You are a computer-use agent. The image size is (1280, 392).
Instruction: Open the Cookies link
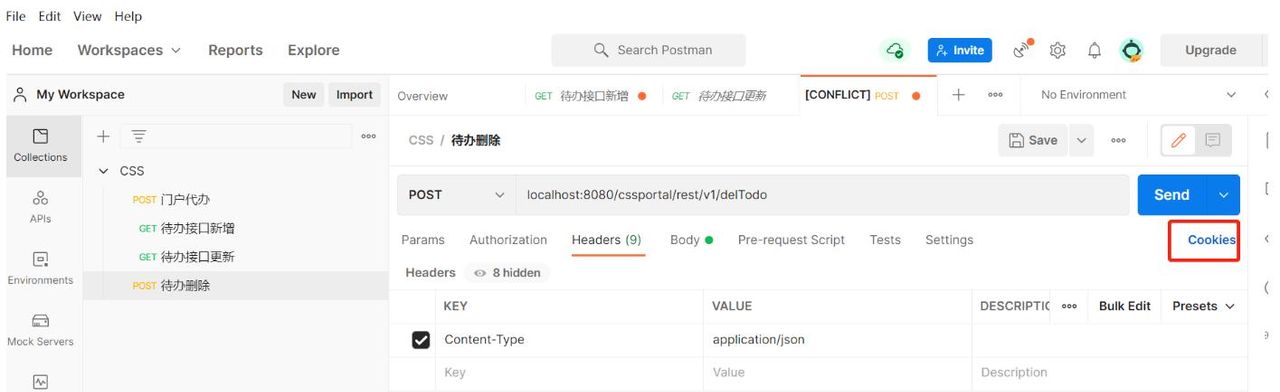tap(1211, 240)
